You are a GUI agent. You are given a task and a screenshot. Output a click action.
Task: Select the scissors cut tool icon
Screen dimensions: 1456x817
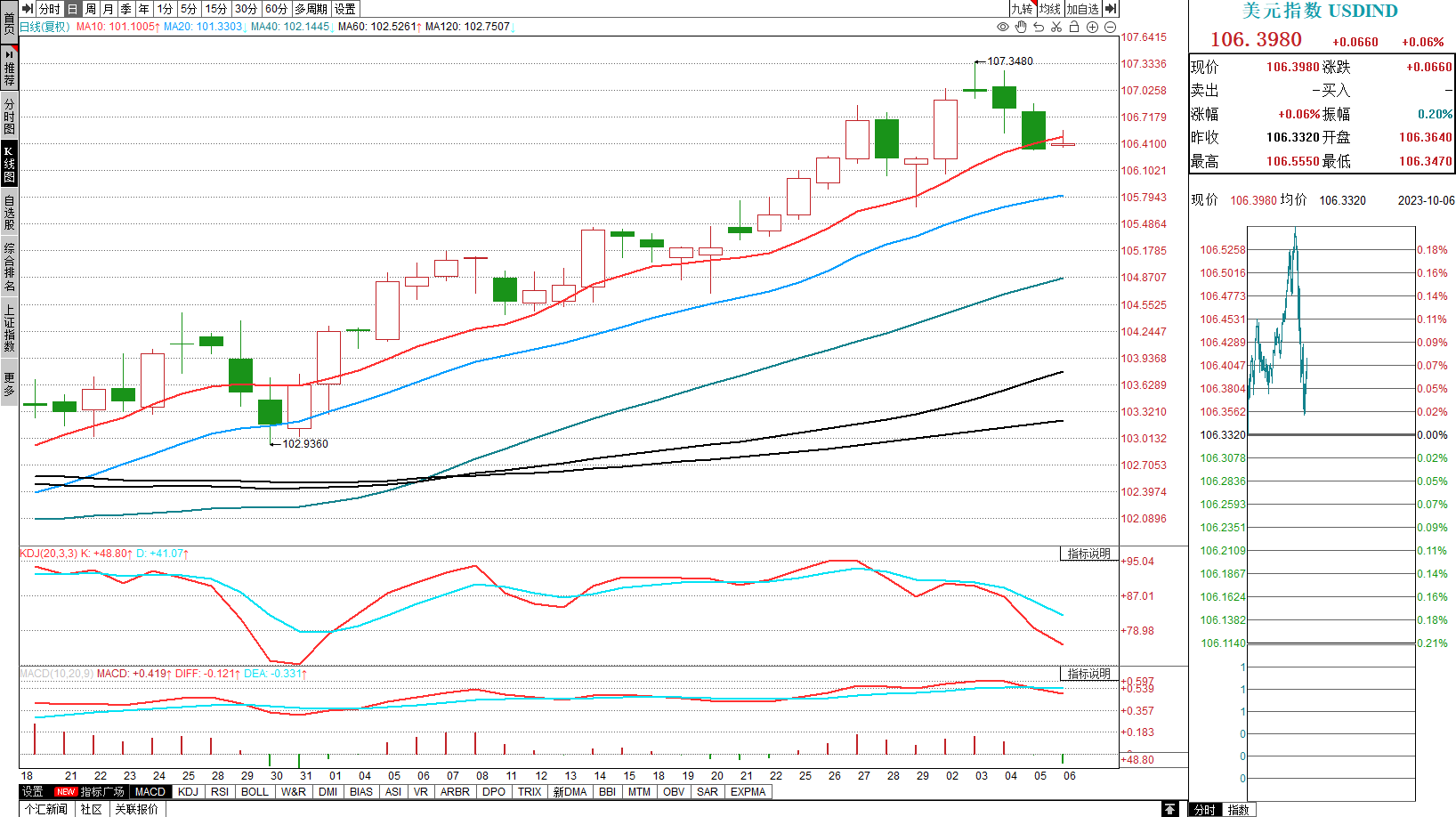pyautogui.click(x=1056, y=27)
